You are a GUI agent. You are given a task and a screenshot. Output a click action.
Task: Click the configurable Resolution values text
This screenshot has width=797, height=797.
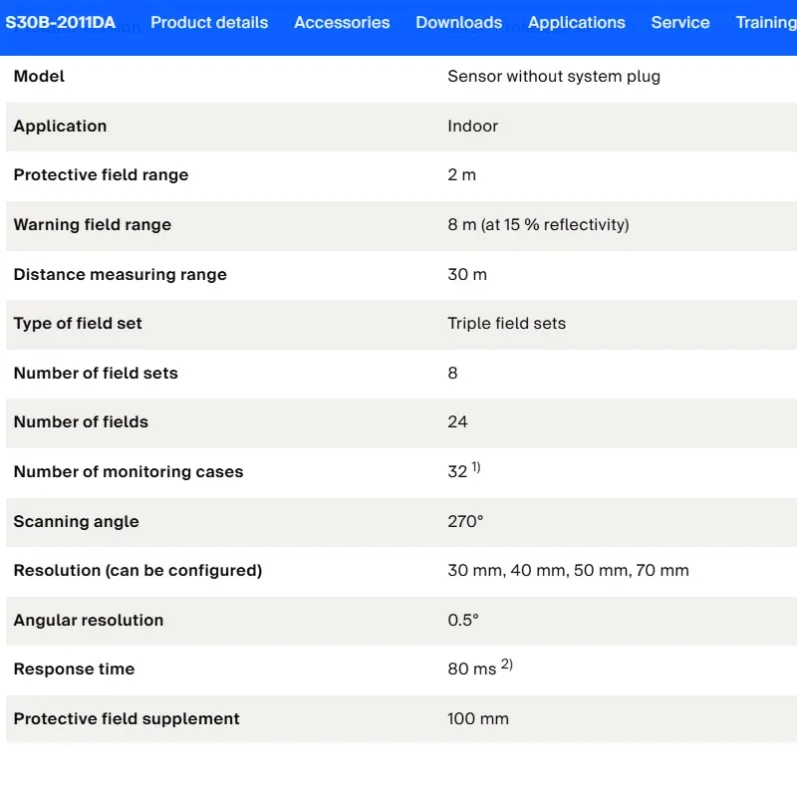tap(568, 570)
